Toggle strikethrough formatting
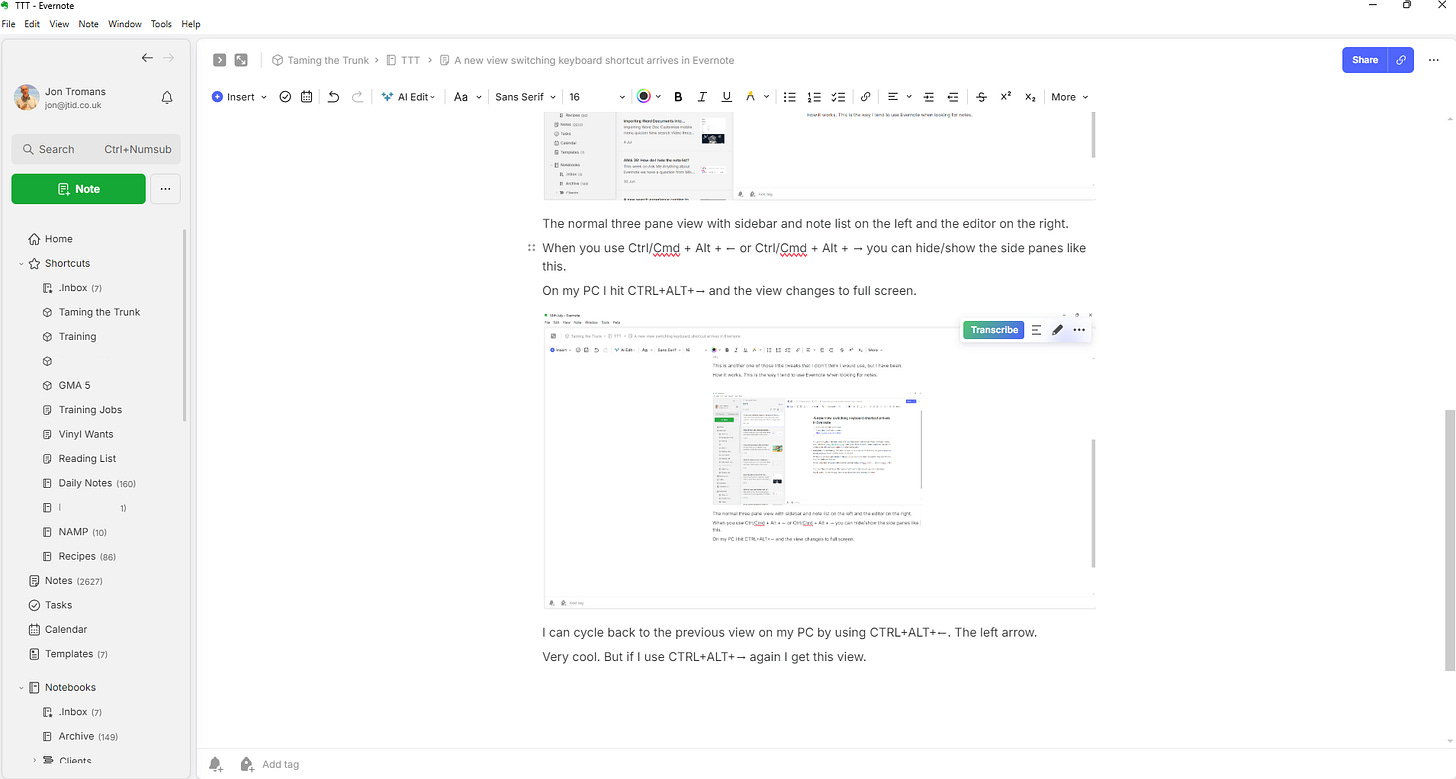Image resolution: width=1456 pixels, height=779 pixels. click(981, 97)
